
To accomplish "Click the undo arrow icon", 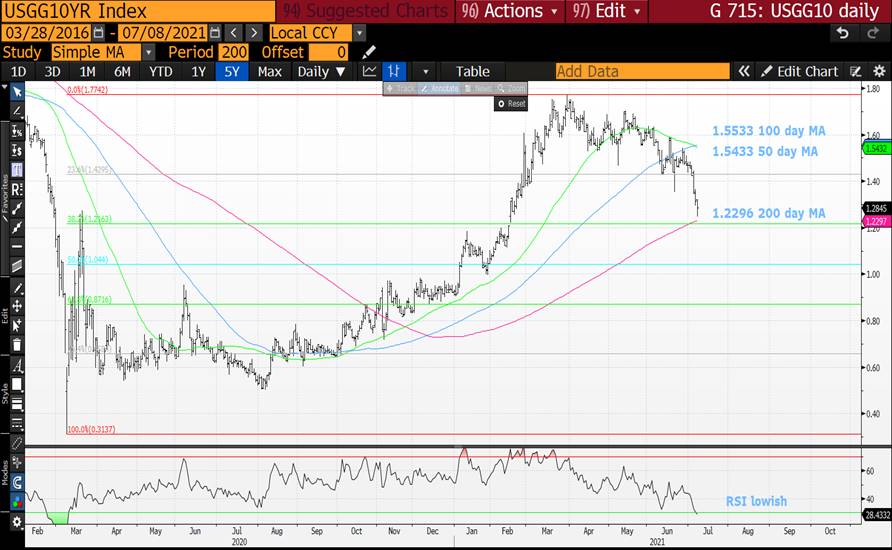I will [x=843, y=33].
